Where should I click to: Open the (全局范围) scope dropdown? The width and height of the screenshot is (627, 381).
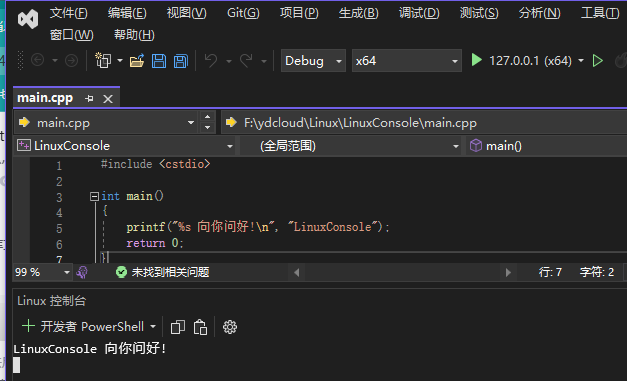point(352,146)
